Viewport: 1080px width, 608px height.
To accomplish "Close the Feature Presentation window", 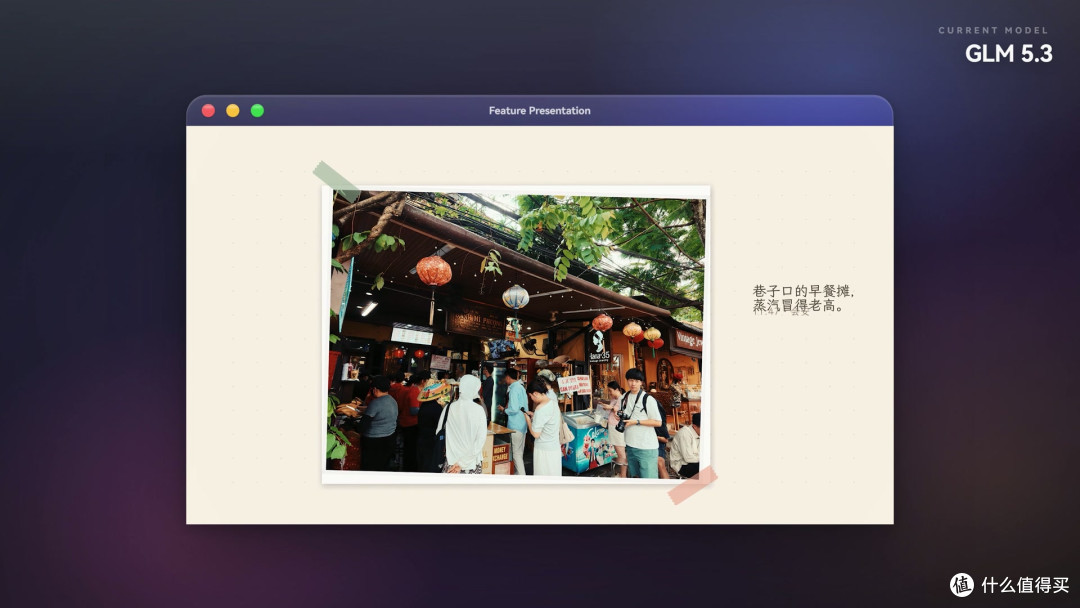I will pos(208,110).
